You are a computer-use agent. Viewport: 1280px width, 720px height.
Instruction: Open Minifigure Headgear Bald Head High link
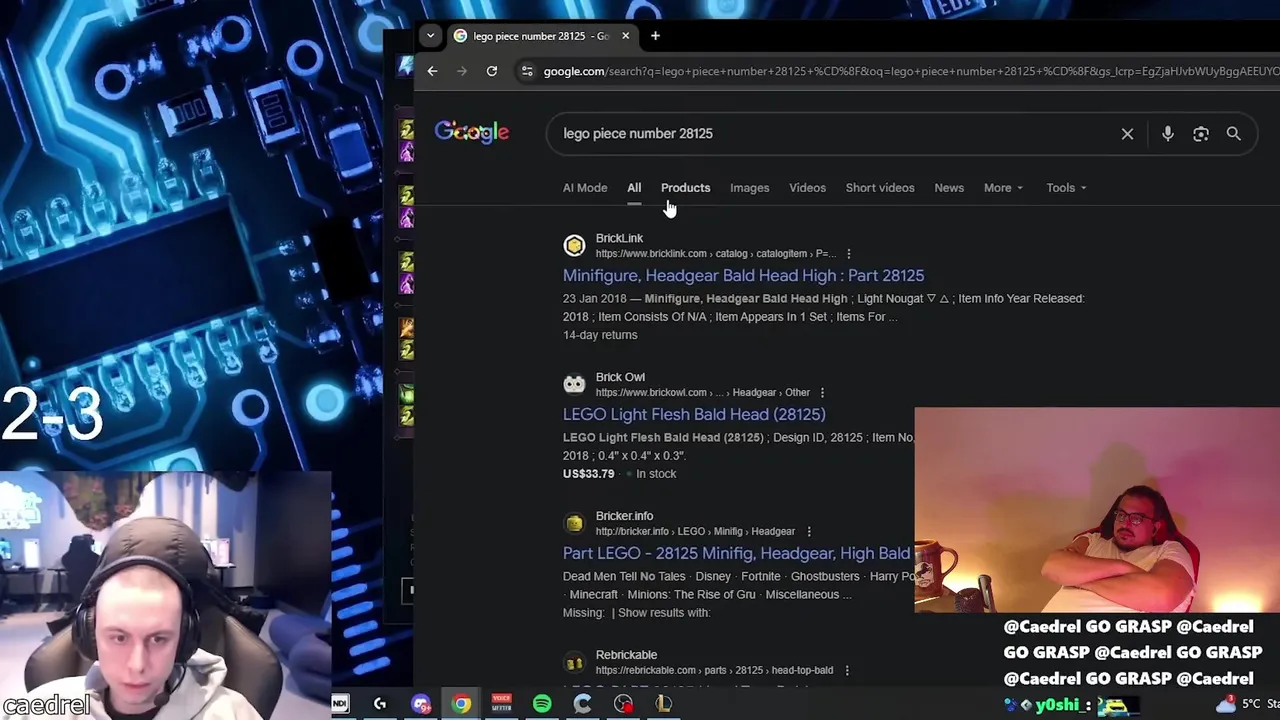tap(743, 276)
